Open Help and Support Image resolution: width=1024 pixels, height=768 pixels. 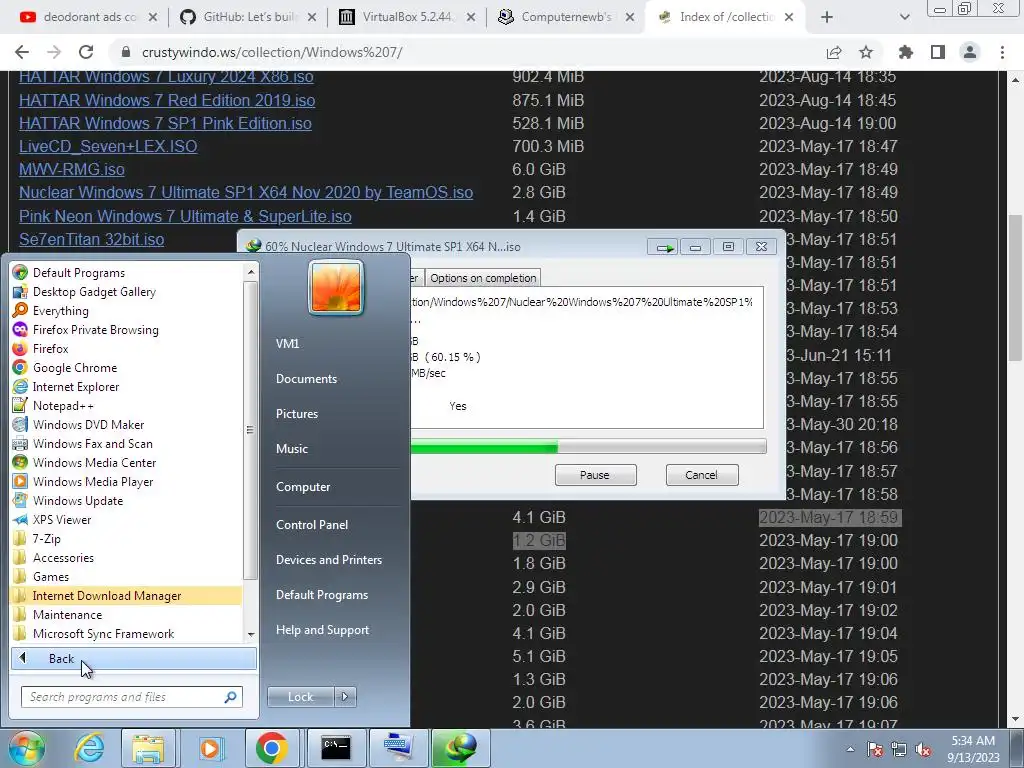point(322,630)
